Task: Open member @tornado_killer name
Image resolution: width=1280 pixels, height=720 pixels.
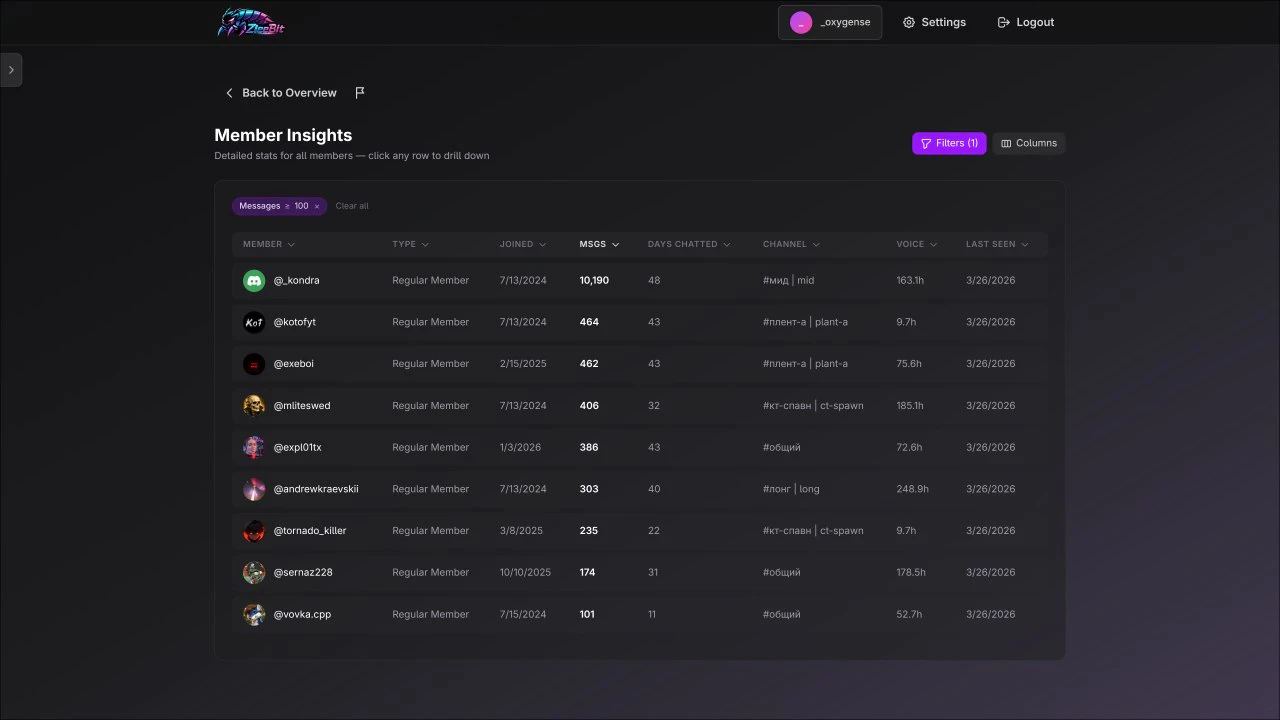Action: tap(310, 531)
